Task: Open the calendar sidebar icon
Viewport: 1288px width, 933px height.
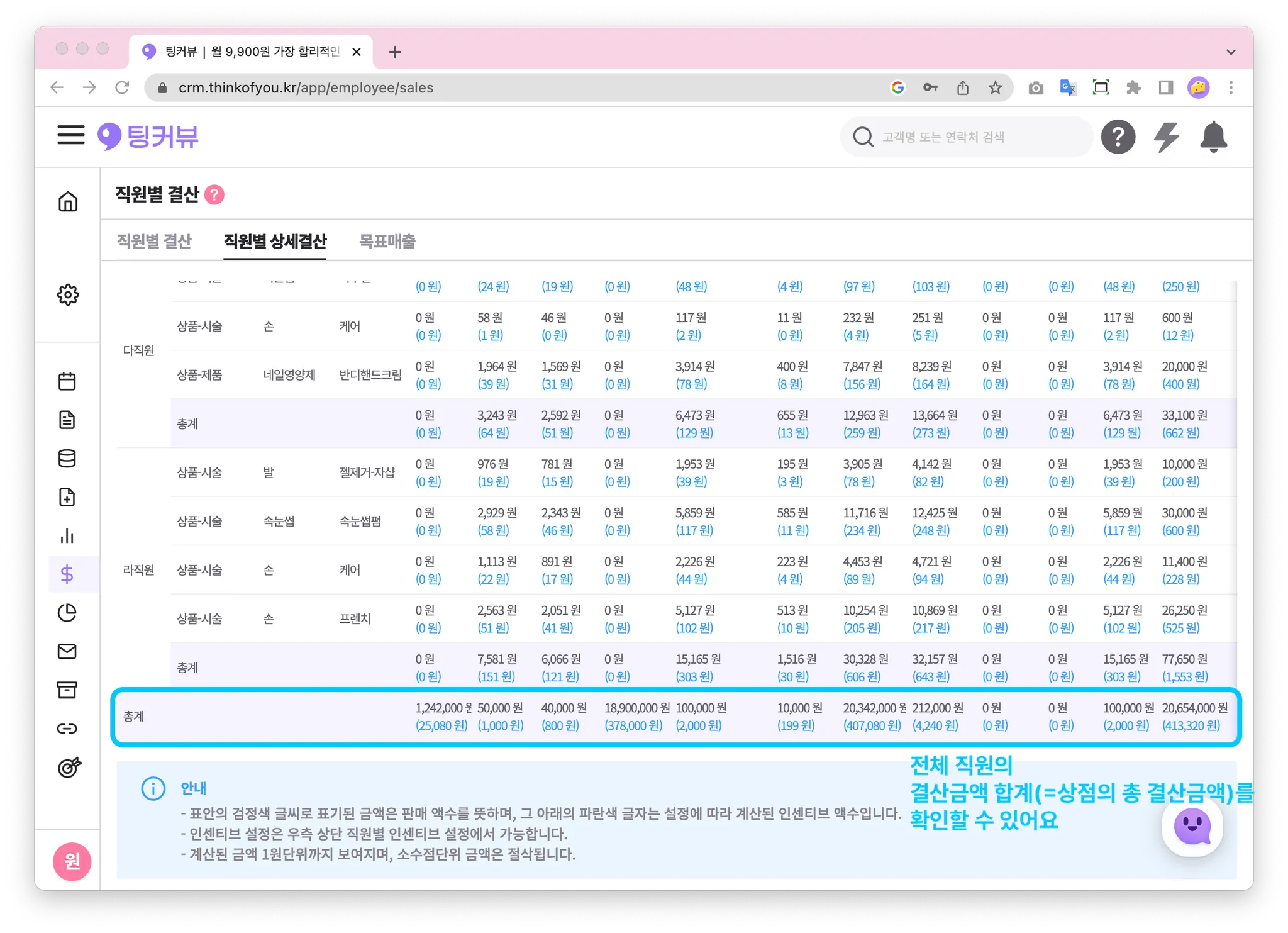Action: (x=67, y=381)
